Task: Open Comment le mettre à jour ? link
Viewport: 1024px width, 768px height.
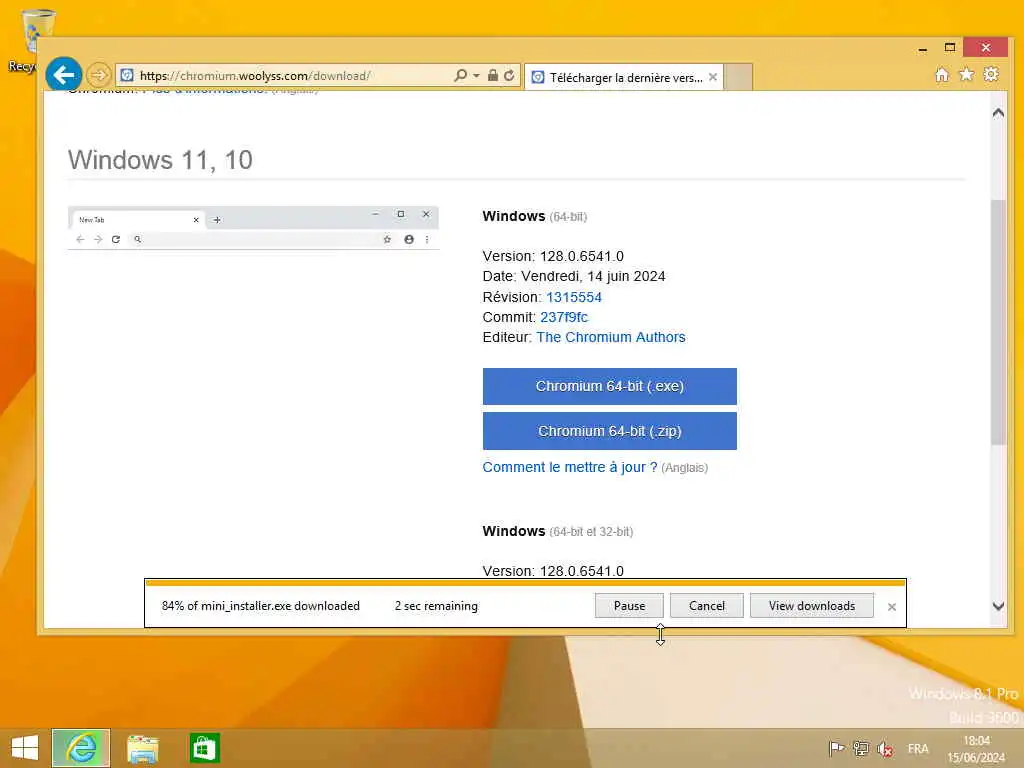Action: 569,468
